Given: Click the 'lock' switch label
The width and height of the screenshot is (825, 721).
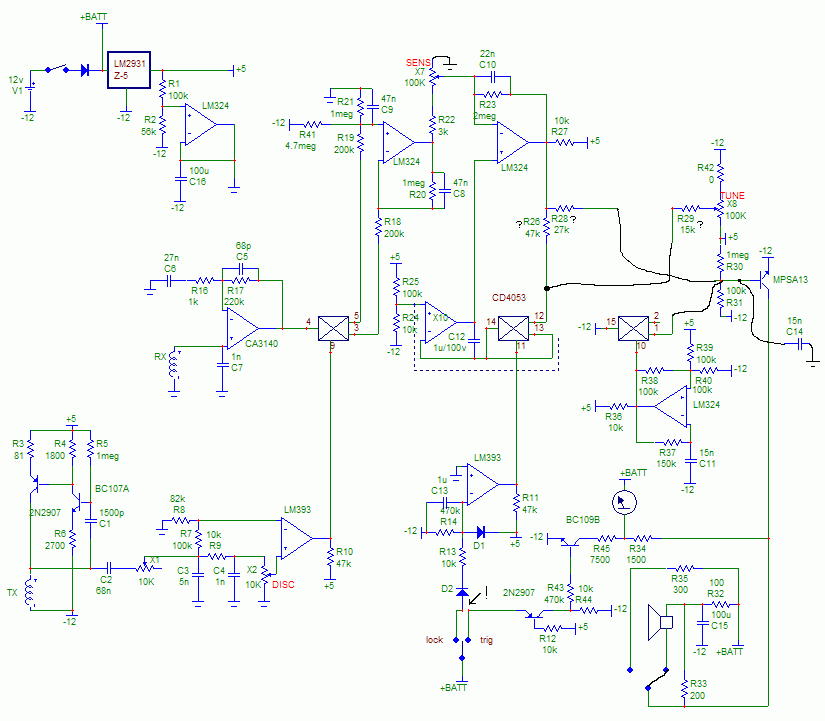Looking at the screenshot, I should [434, 639].
